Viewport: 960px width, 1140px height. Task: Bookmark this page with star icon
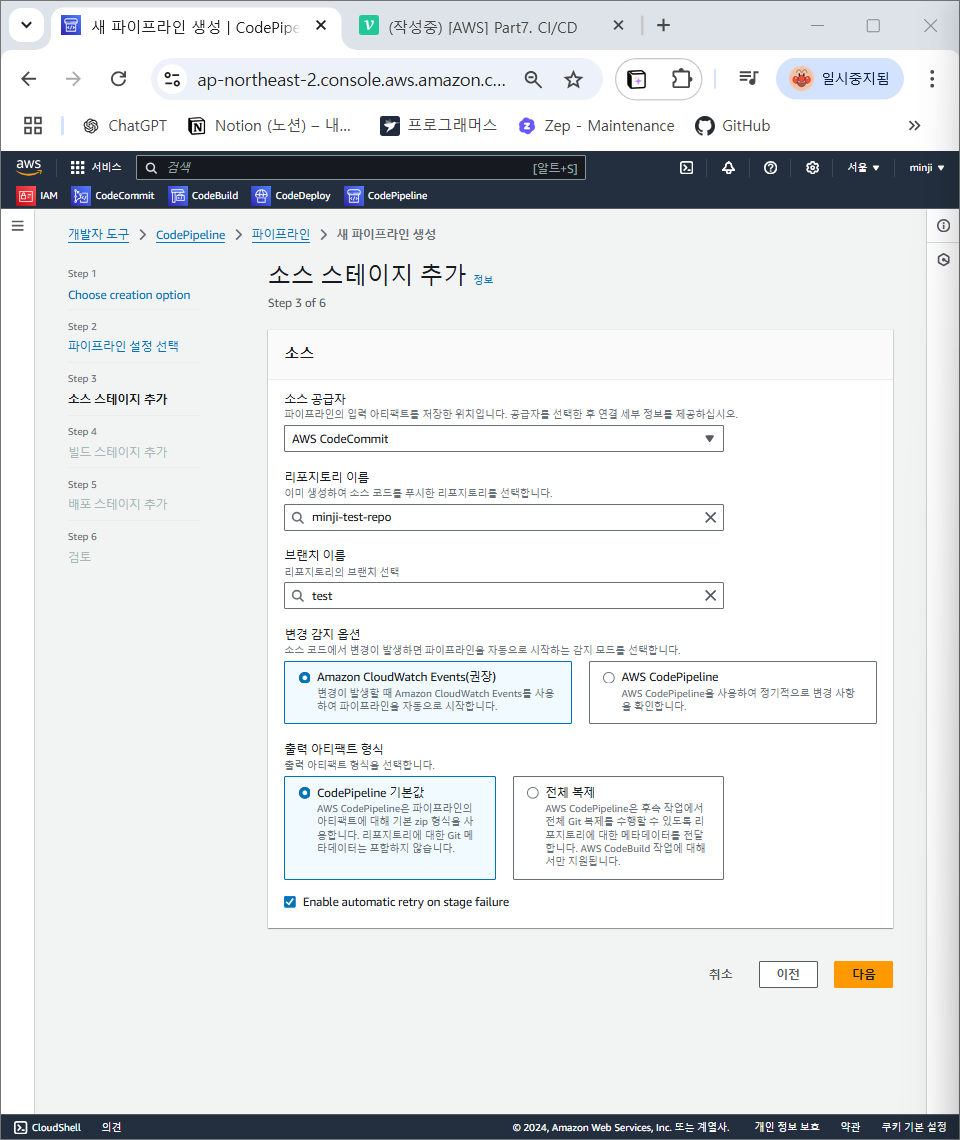(x=574, y=79)
